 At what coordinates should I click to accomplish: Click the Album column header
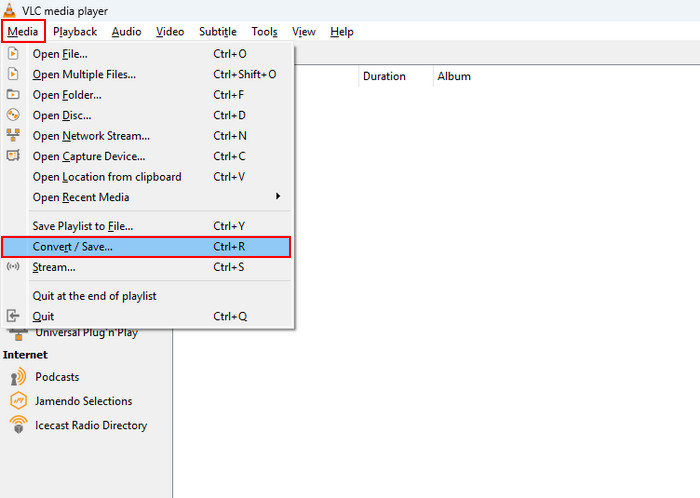tap(454, 76)
